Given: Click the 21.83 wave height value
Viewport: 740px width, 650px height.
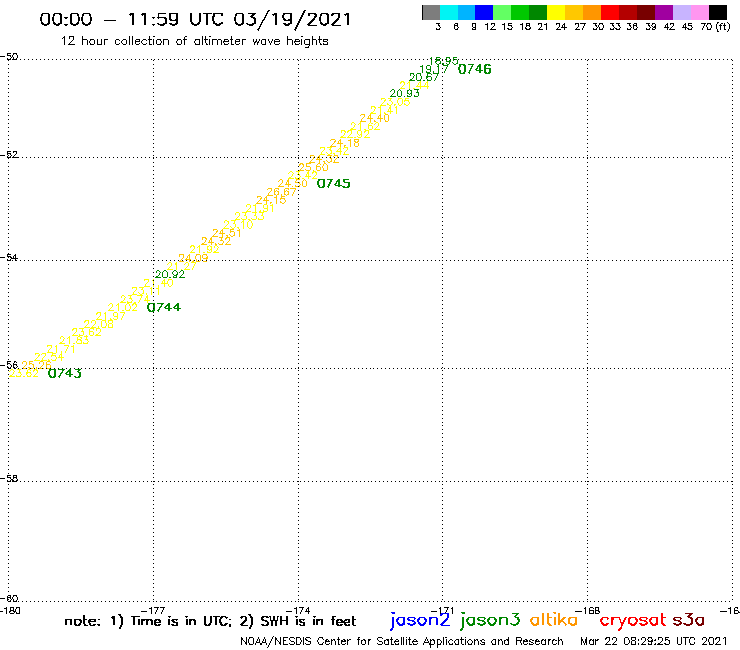Looking at the screenshot, I should pos(74,340).
